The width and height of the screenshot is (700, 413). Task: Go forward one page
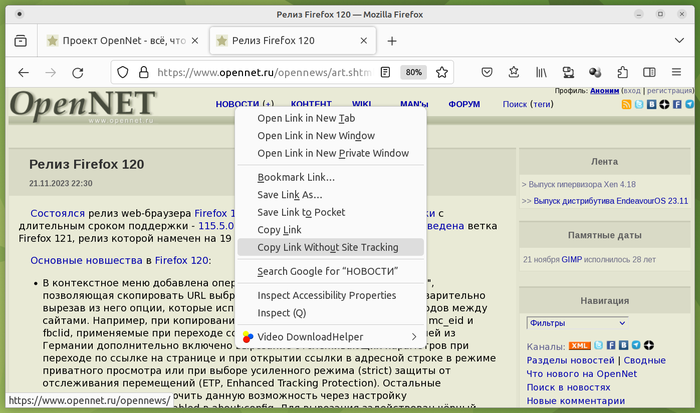(50, 72)
